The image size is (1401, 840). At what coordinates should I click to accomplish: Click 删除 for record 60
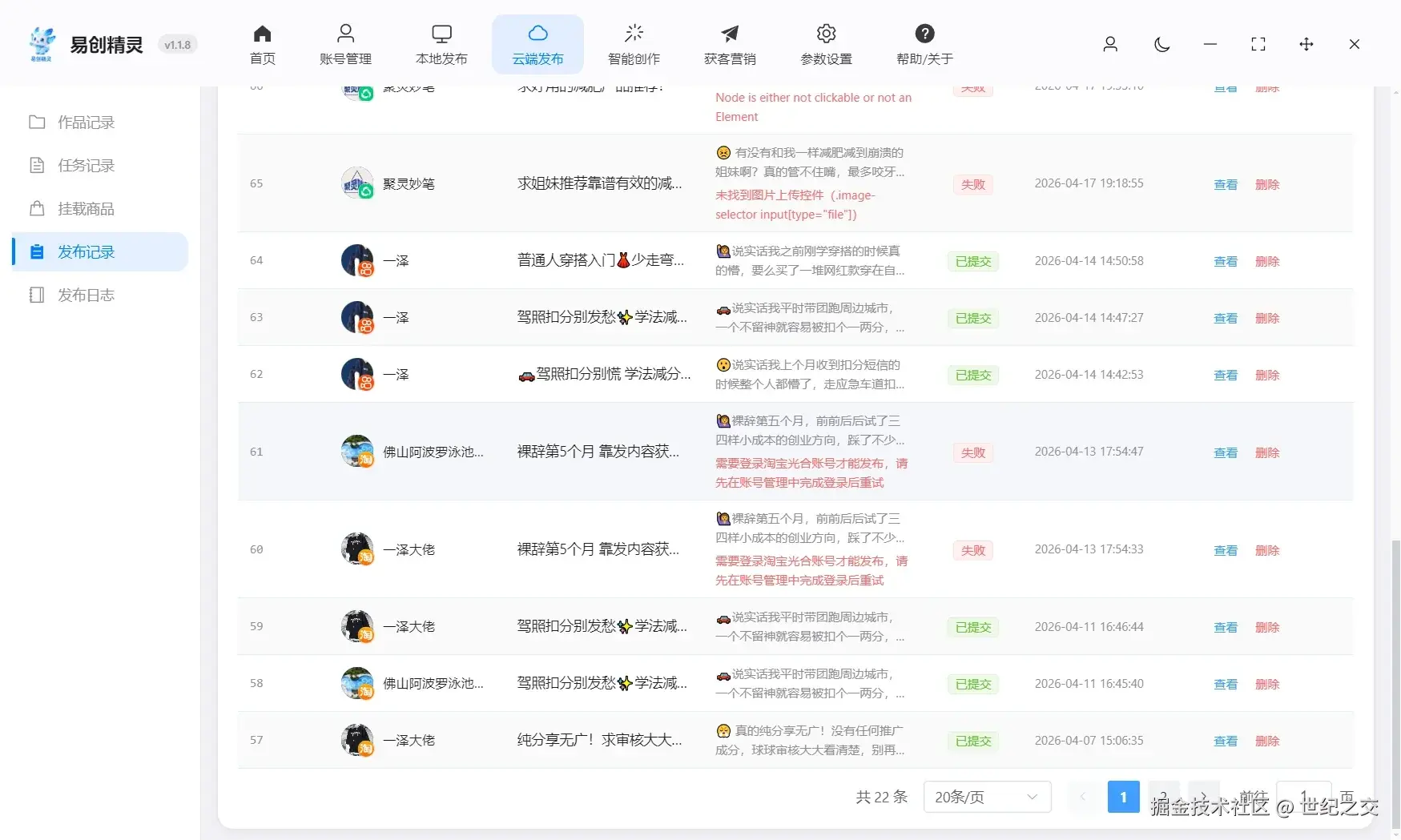point(1267,550)
